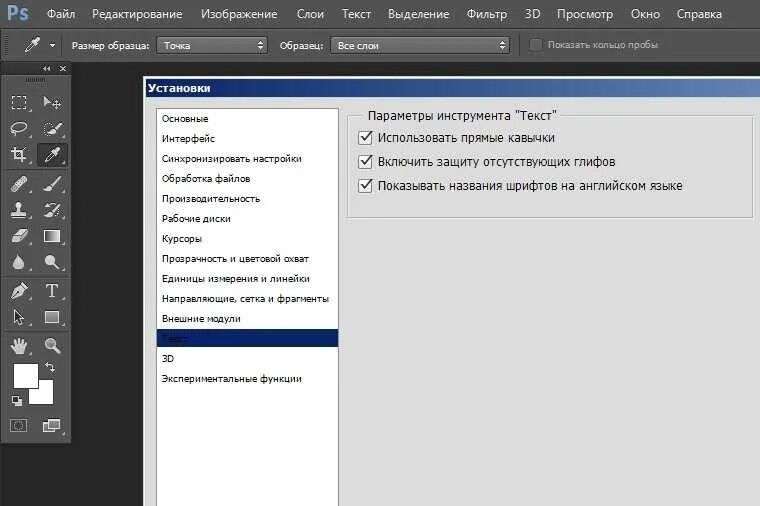760x506 pixels.
Task: Select the Path Selection tool
Action: coord(19,317)
